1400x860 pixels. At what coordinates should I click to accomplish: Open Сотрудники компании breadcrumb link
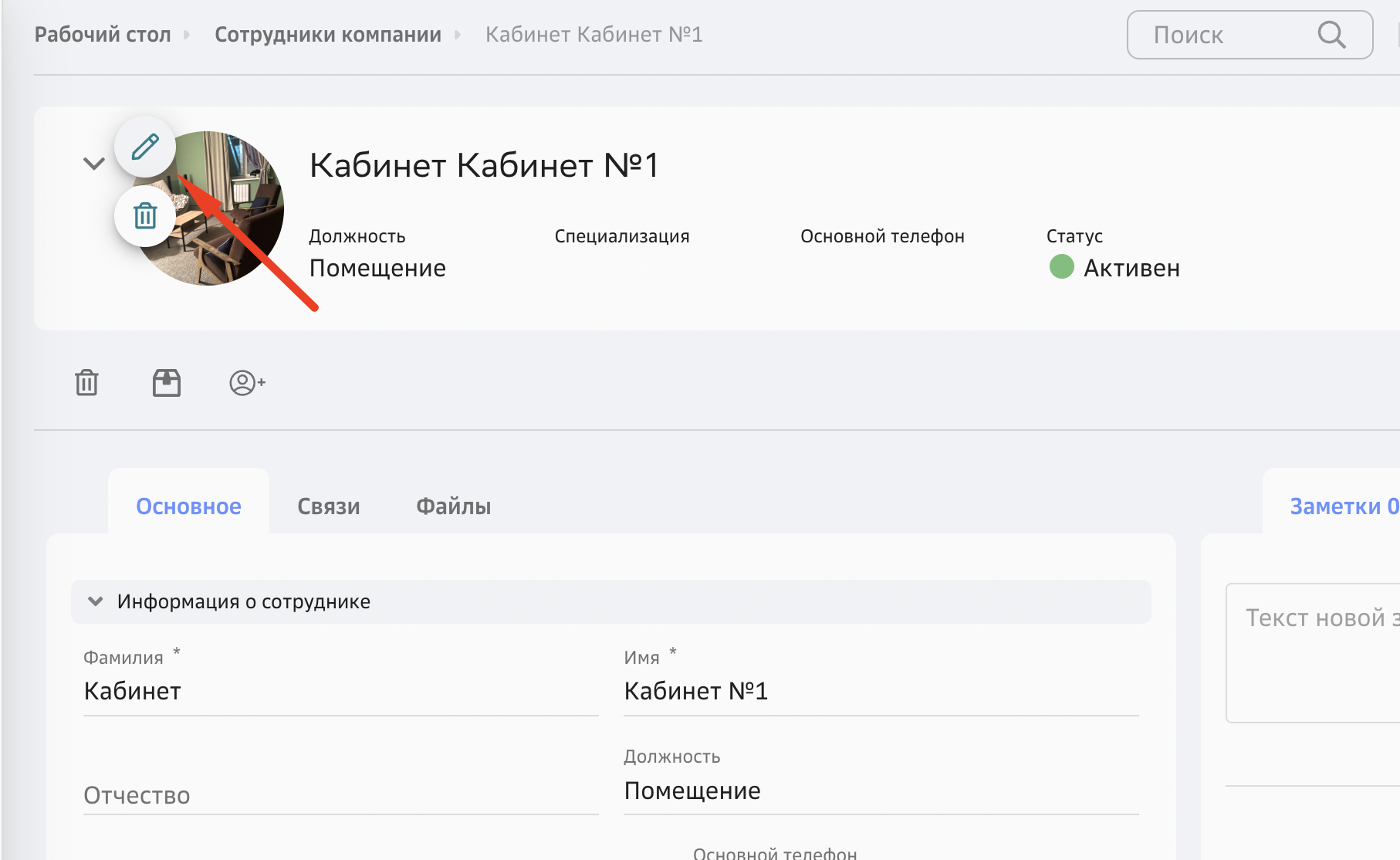point(328,35)
